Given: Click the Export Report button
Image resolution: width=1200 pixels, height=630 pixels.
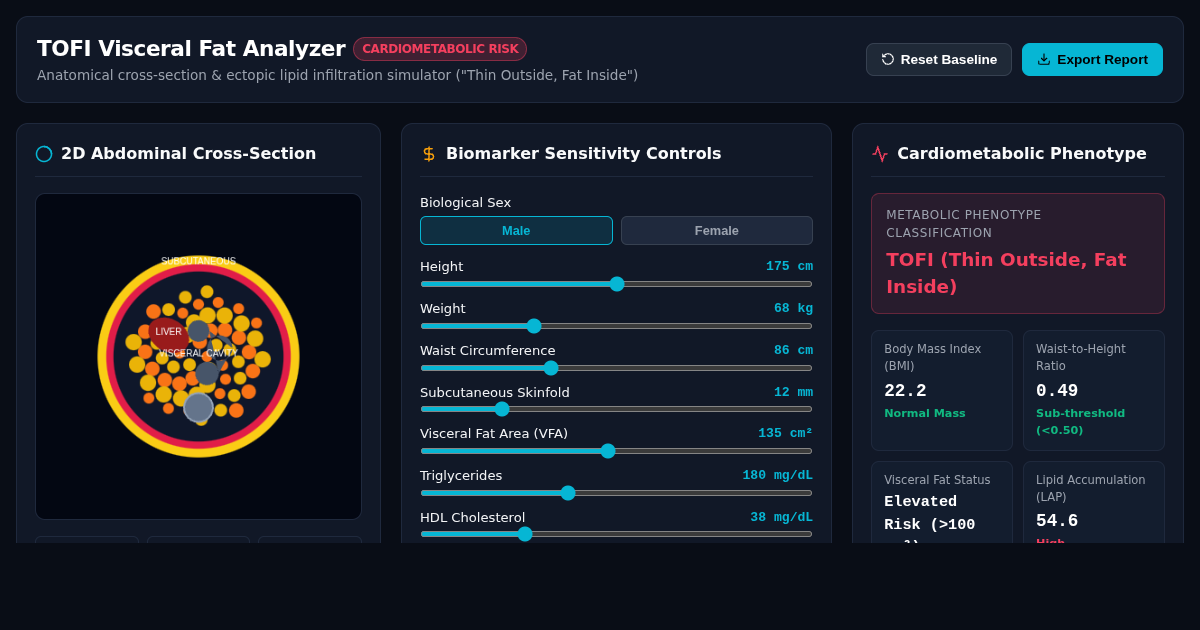Looking at the screenshot, I should coord(1092,59).
